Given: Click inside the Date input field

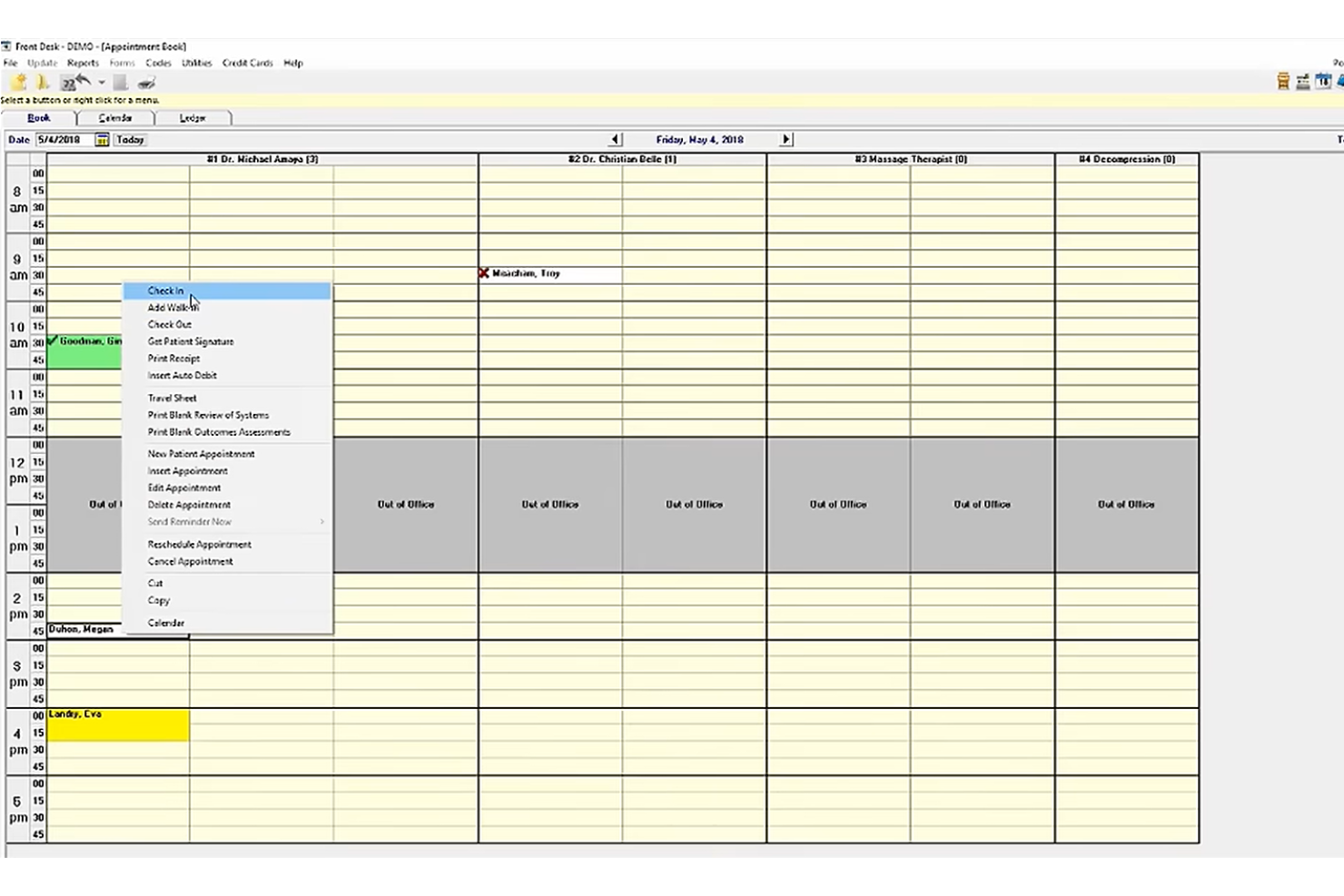Looking at the screenshot, I should pos(64,140).
